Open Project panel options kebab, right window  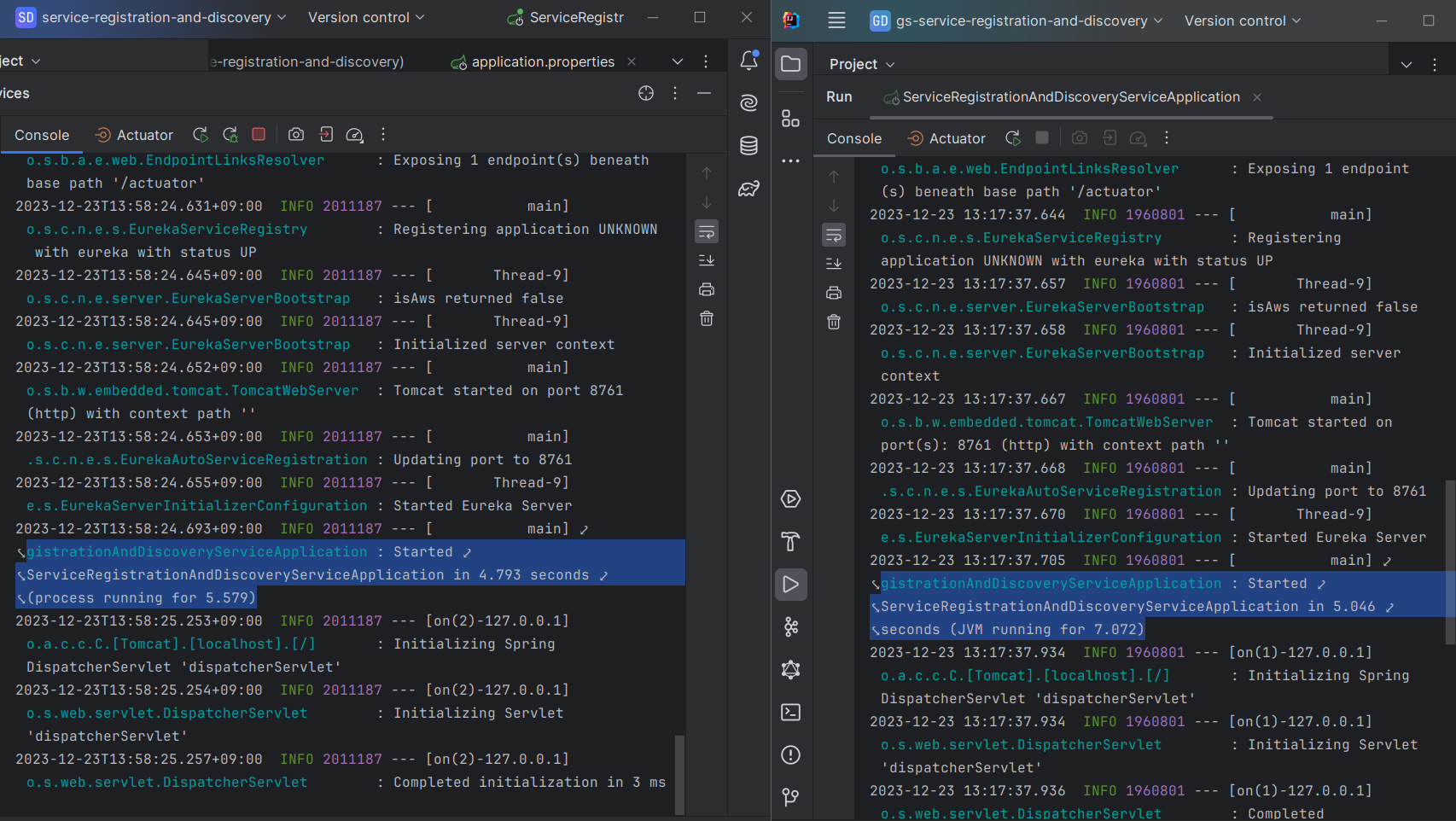[1435, 65]
